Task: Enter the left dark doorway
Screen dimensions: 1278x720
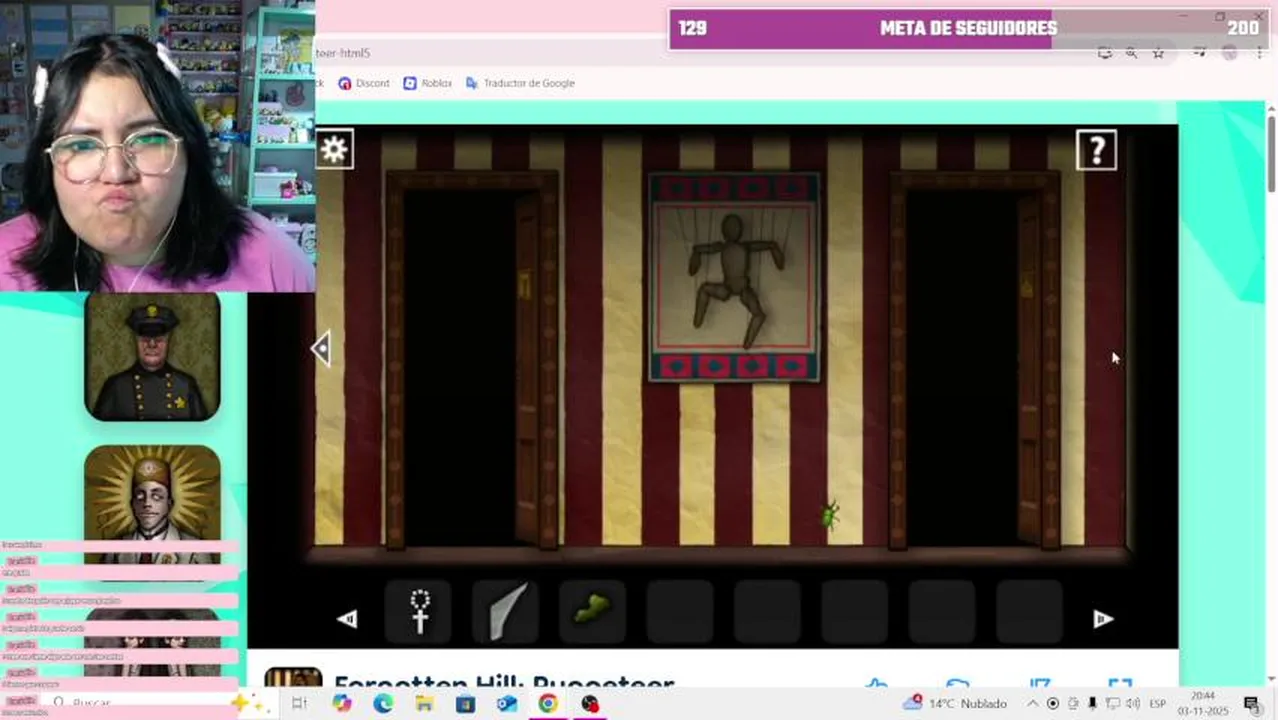Action: click(460, 365)
